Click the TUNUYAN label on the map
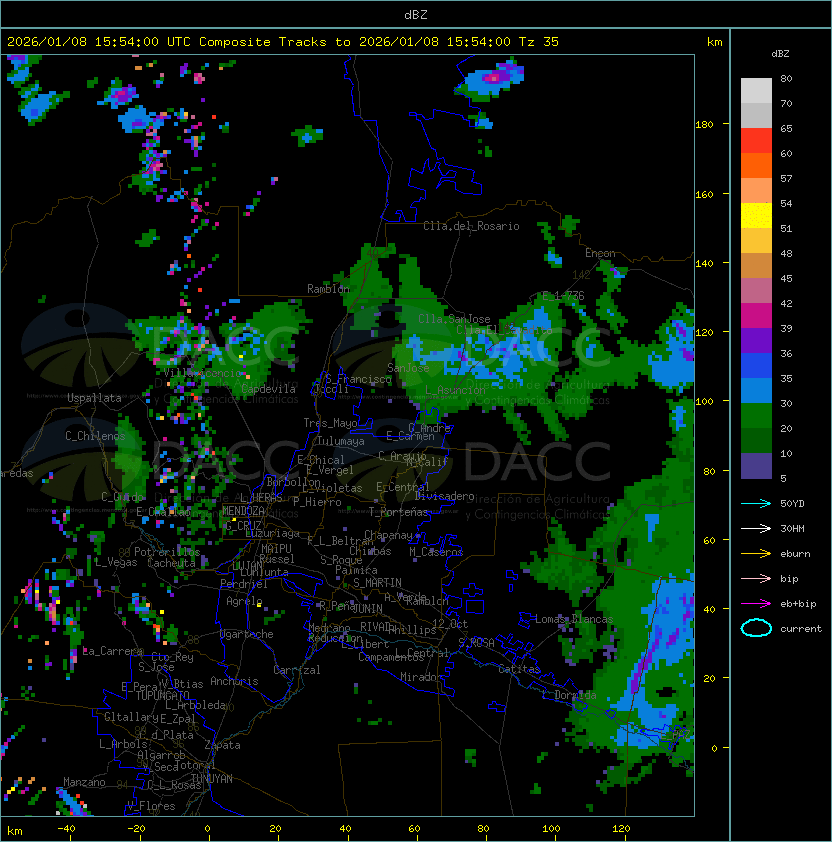 pyautogui.click(x=211, y=778)
